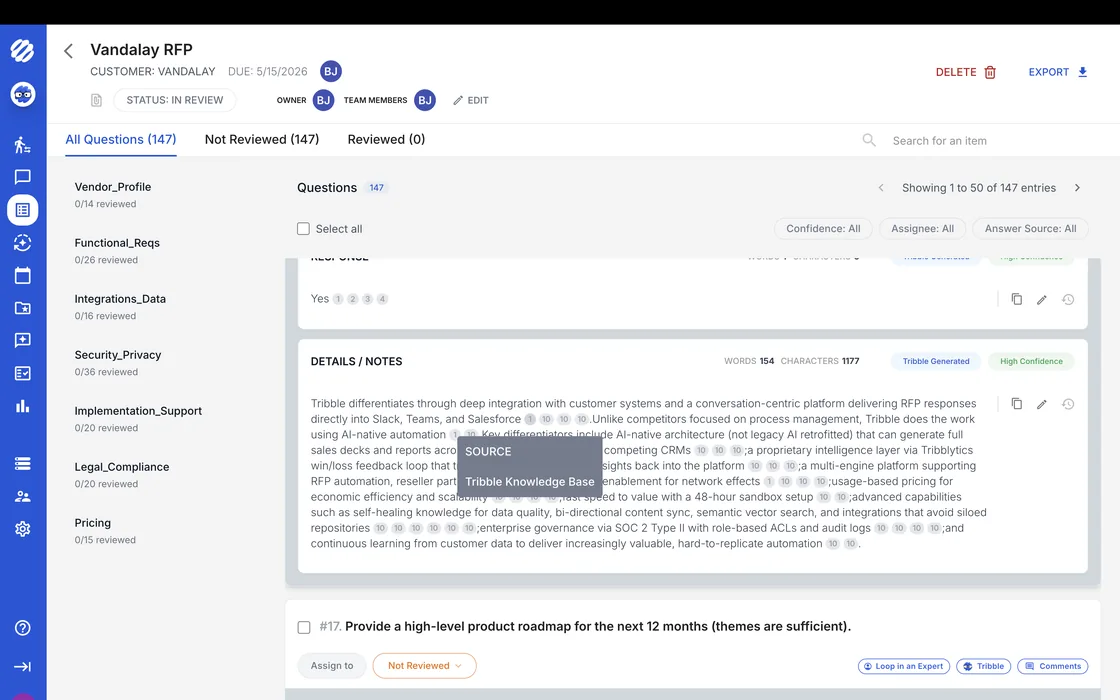The width and height of the screenshot is (1120, 700).
Task: Click the DELETE button
Action: coord(966,72)
